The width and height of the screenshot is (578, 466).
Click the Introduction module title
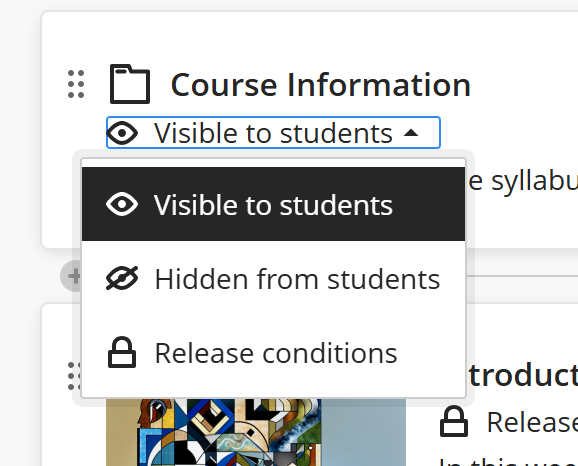[522, 375]
